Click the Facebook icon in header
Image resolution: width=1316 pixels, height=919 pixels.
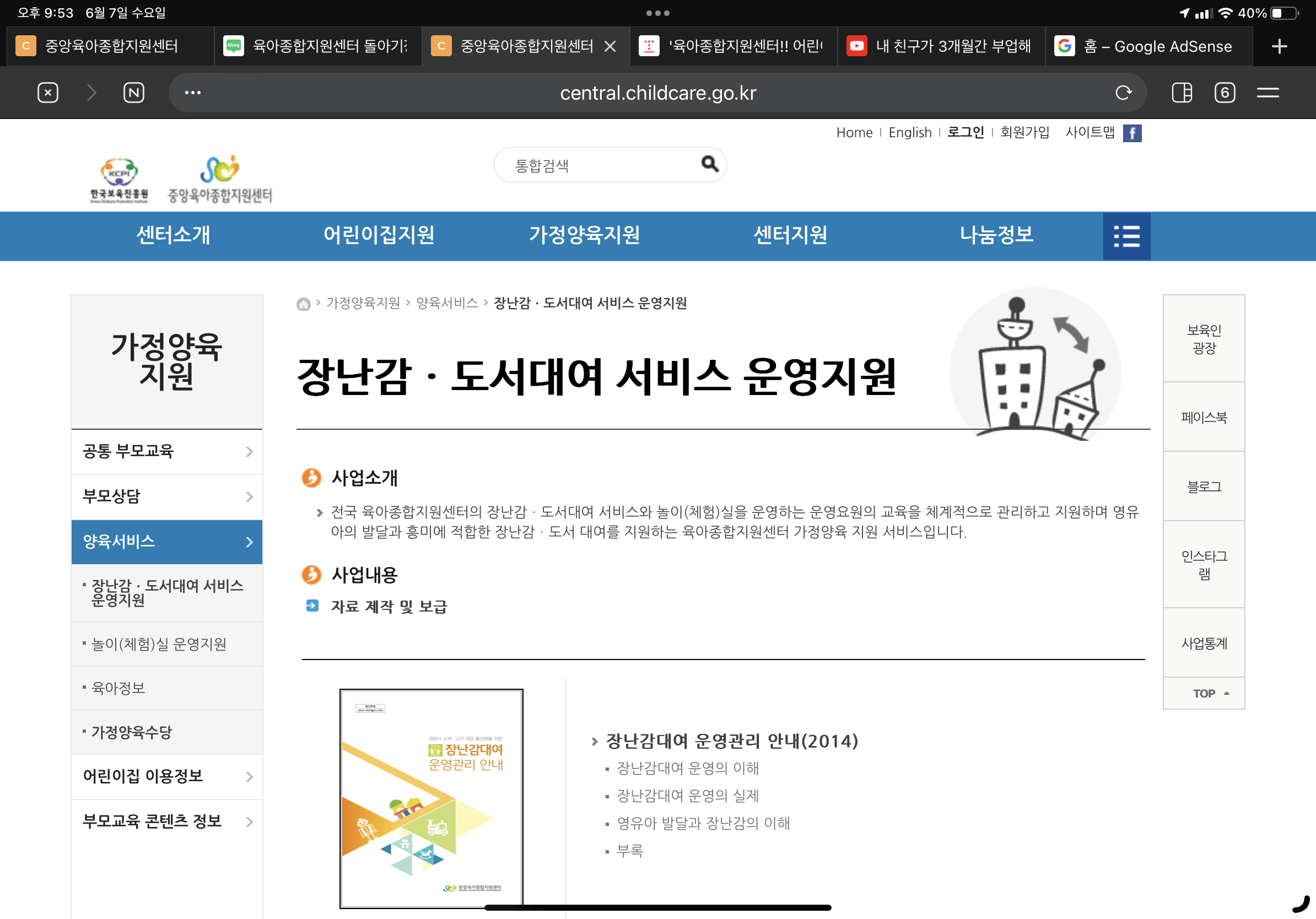[x=1131, y=133]
